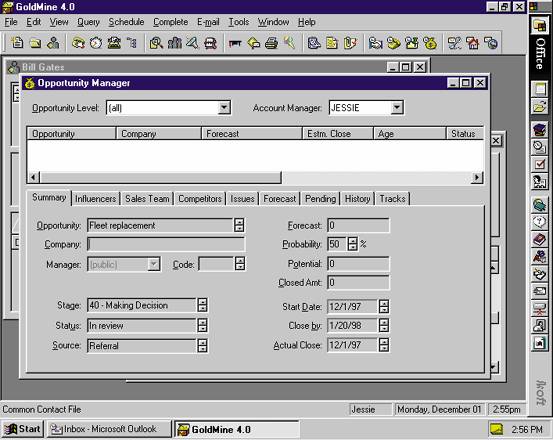Click the stopwatch clock toolbar icon

coord(96,43)
